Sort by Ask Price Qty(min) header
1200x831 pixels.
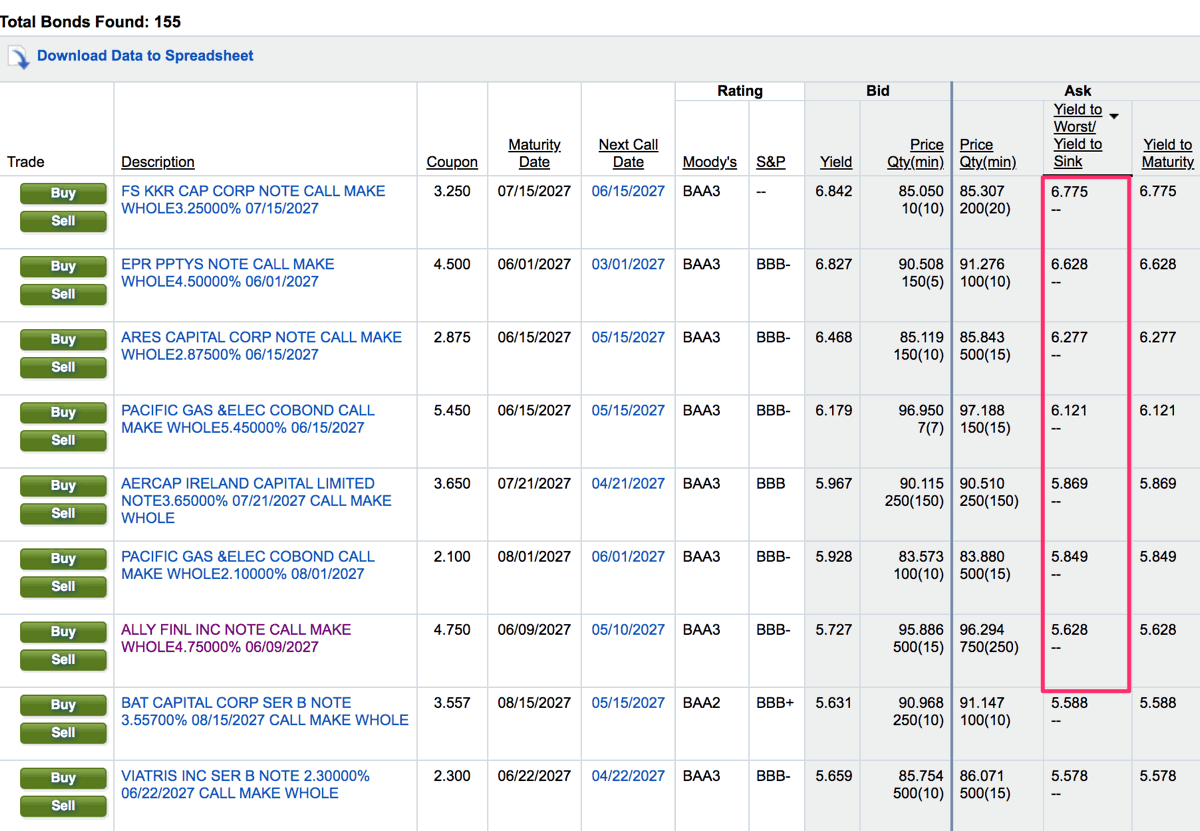(988, 153)
